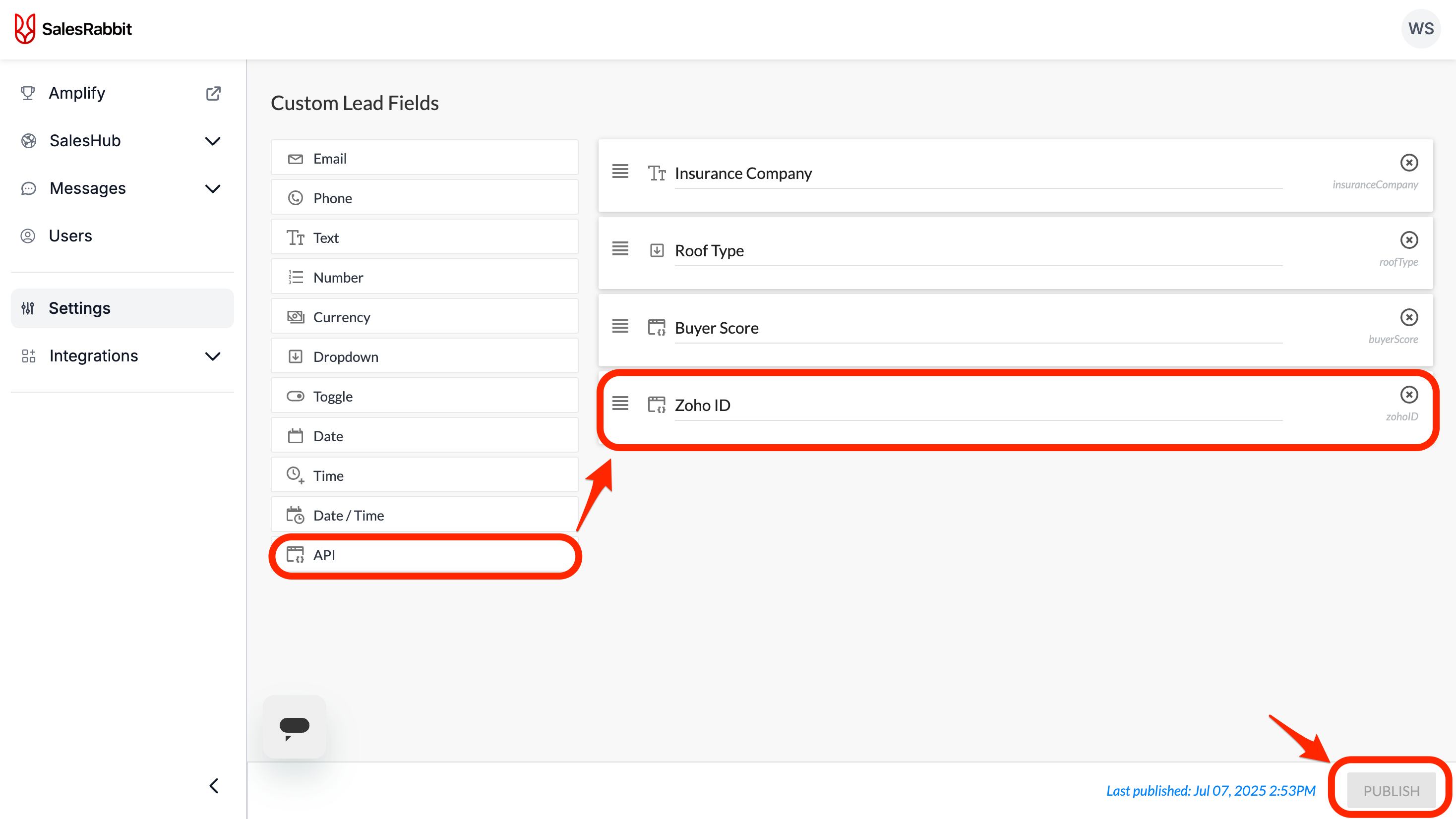
Task: Edit the Zoho ID field name
Action: tap(978, 406)
